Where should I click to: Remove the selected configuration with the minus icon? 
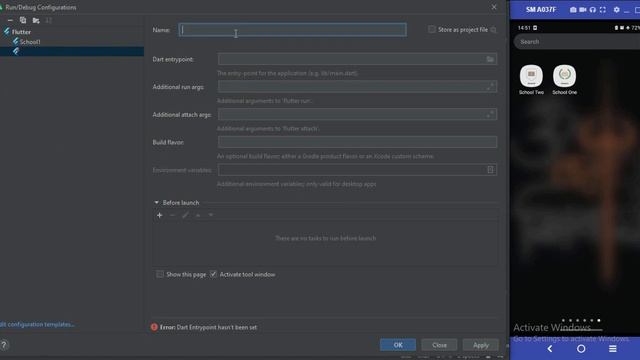10,20
